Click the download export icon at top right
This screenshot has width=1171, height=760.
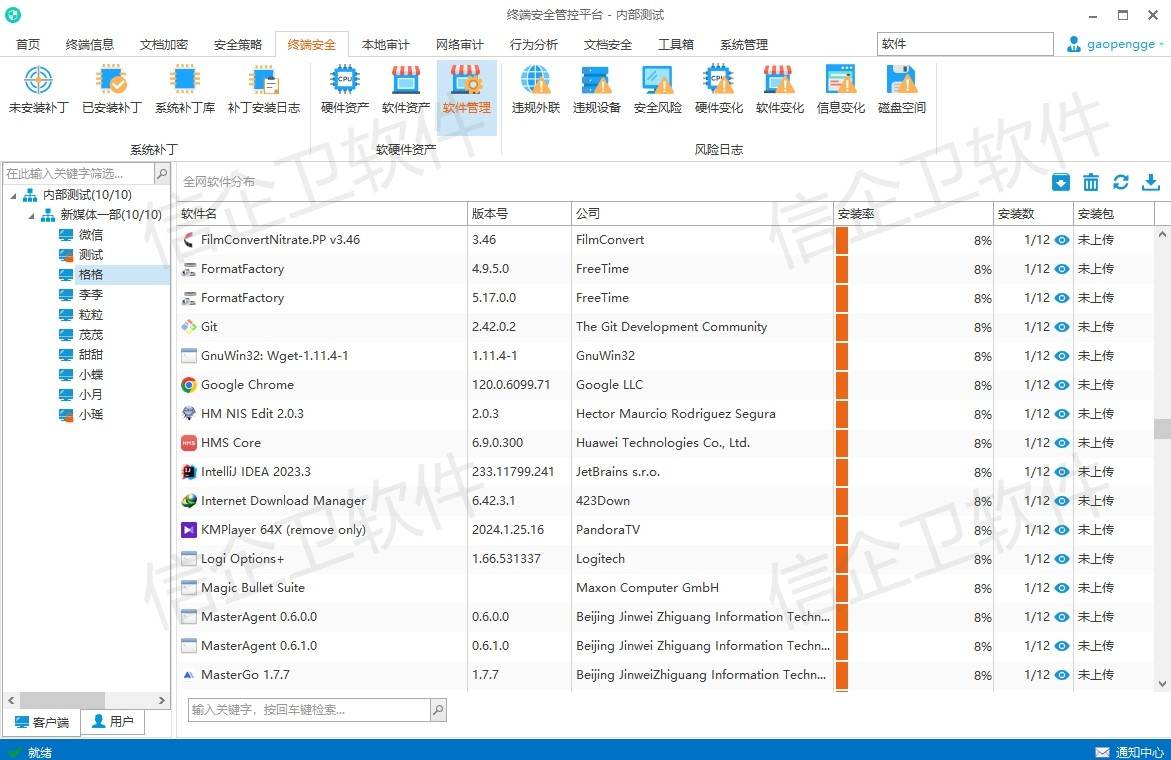[1151, 182]
